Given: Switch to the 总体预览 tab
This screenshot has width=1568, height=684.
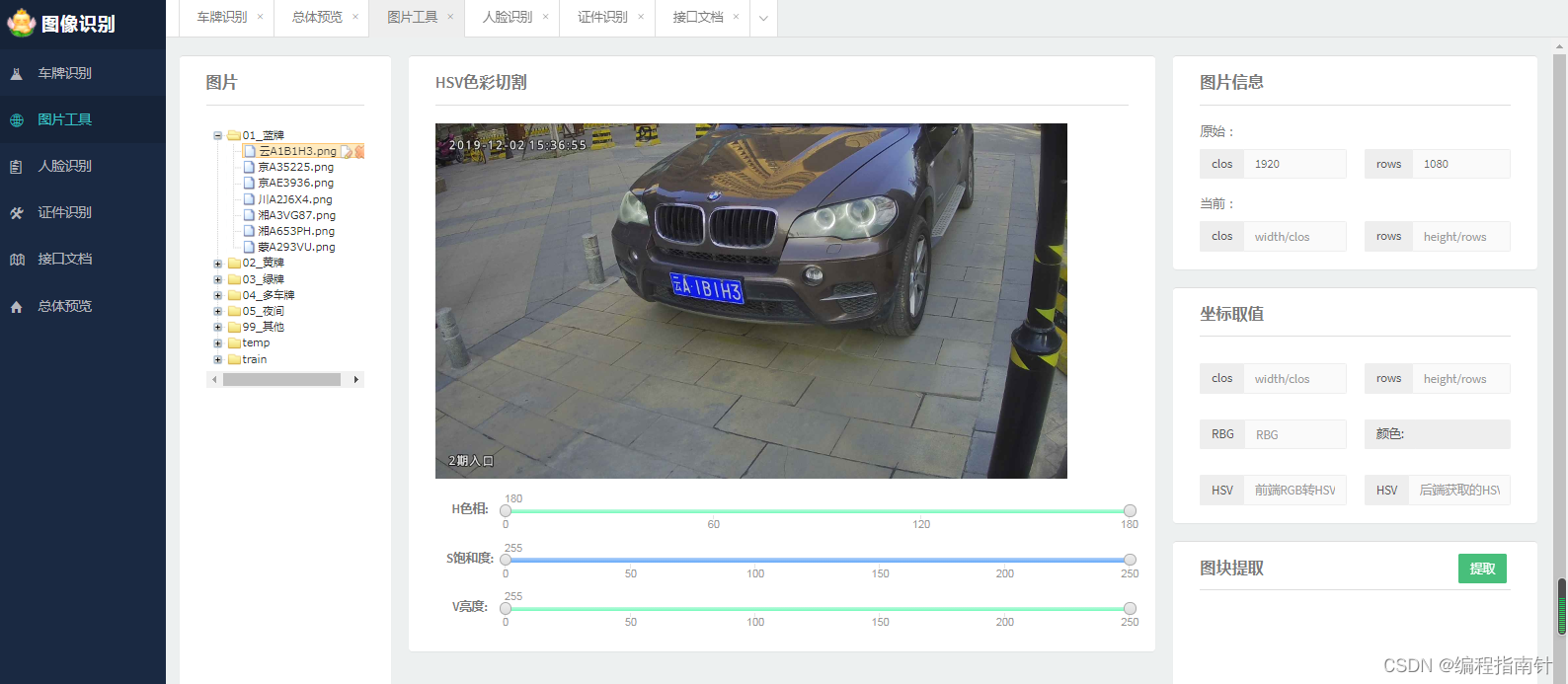Looking at the screenshot, I should tap(317, 17).
